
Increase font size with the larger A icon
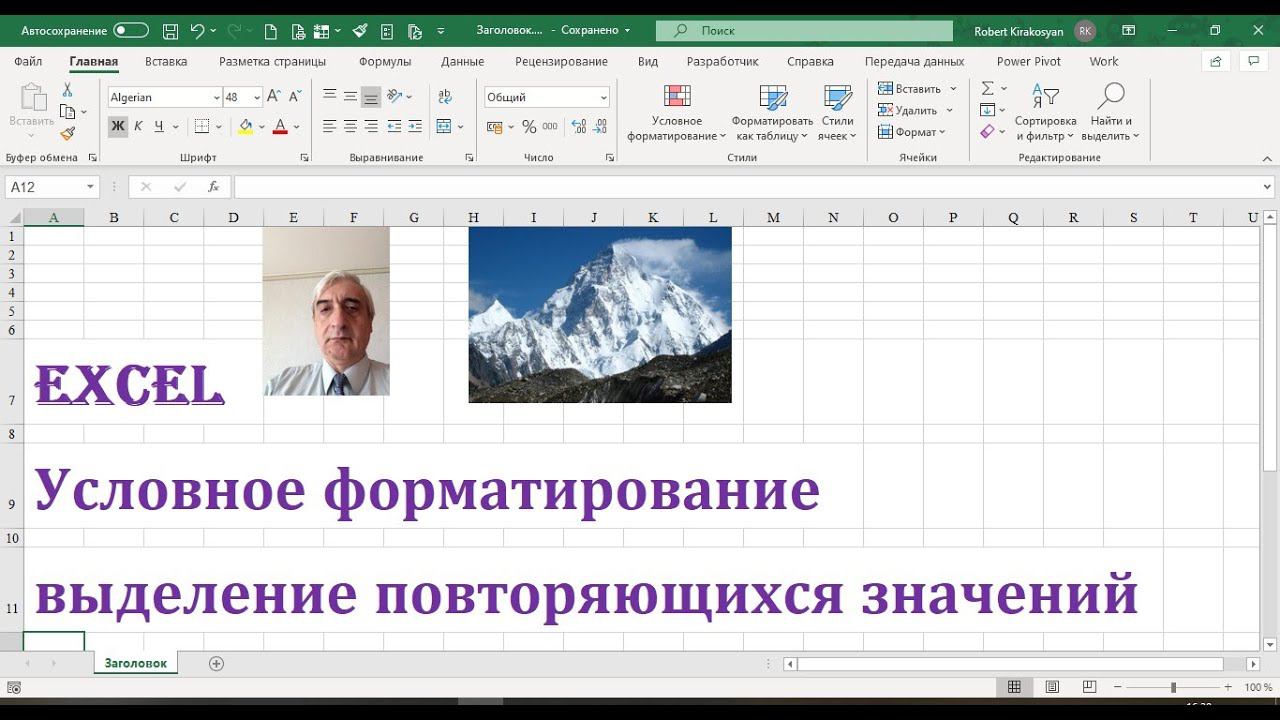pos(274,97)
